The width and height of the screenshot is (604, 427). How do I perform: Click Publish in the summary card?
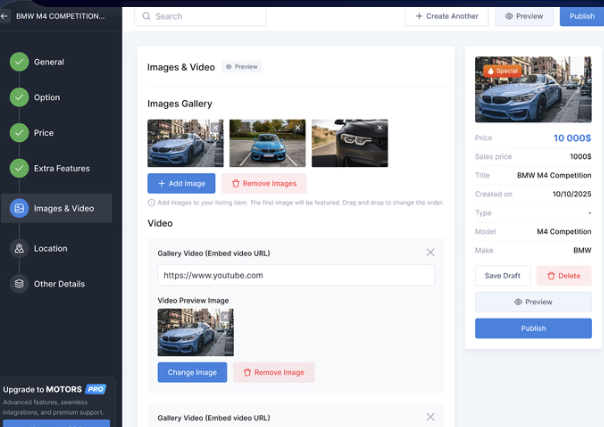click(x=534, y=328)
